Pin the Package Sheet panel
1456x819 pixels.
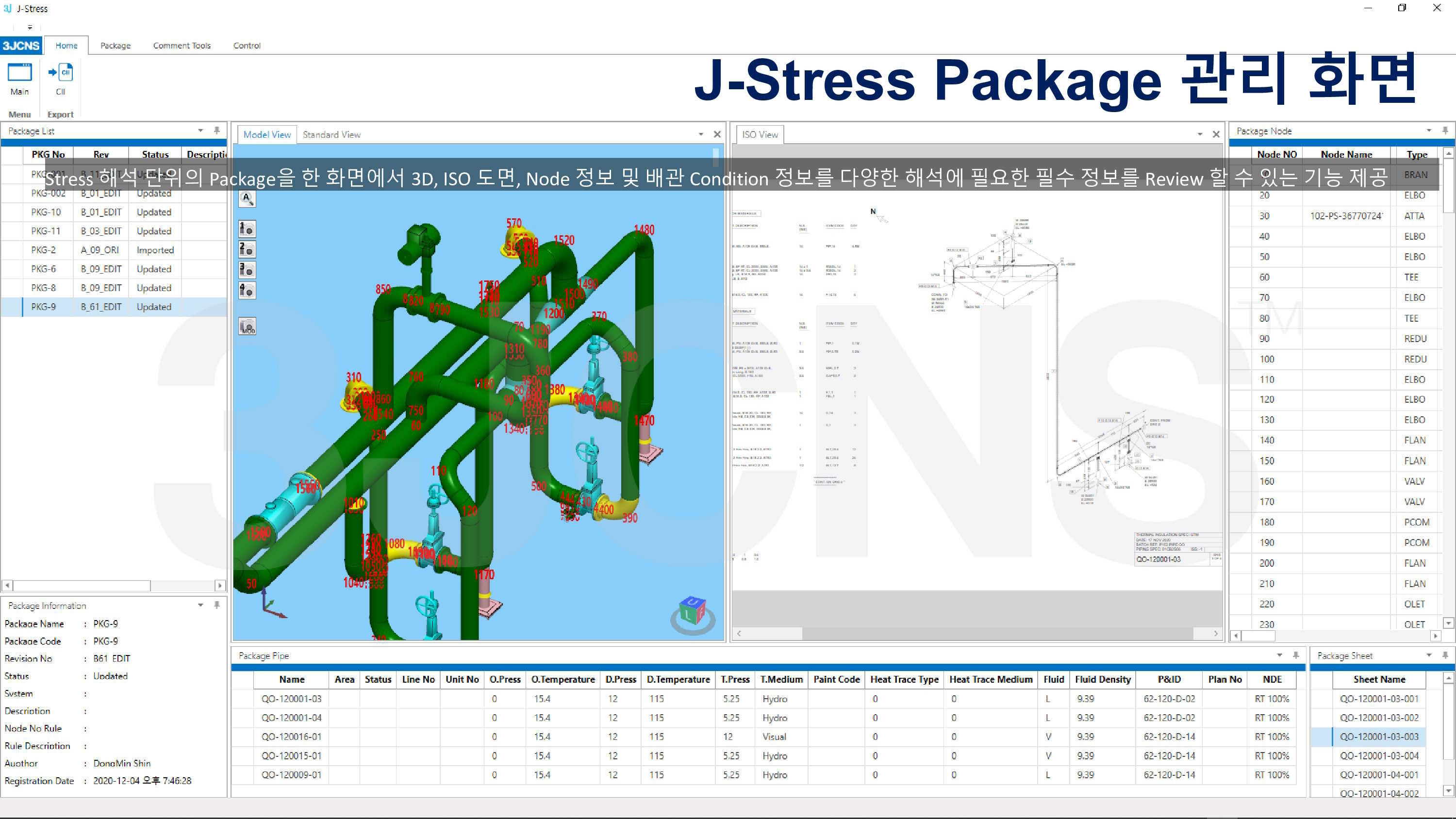(x=1445, y=655)
